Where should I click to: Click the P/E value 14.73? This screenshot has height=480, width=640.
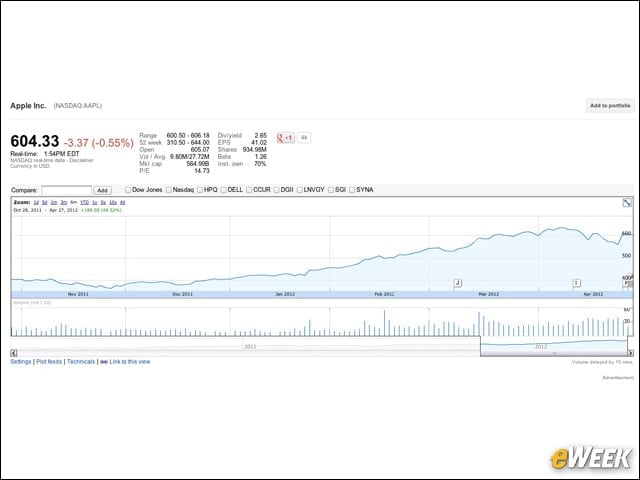202,171
